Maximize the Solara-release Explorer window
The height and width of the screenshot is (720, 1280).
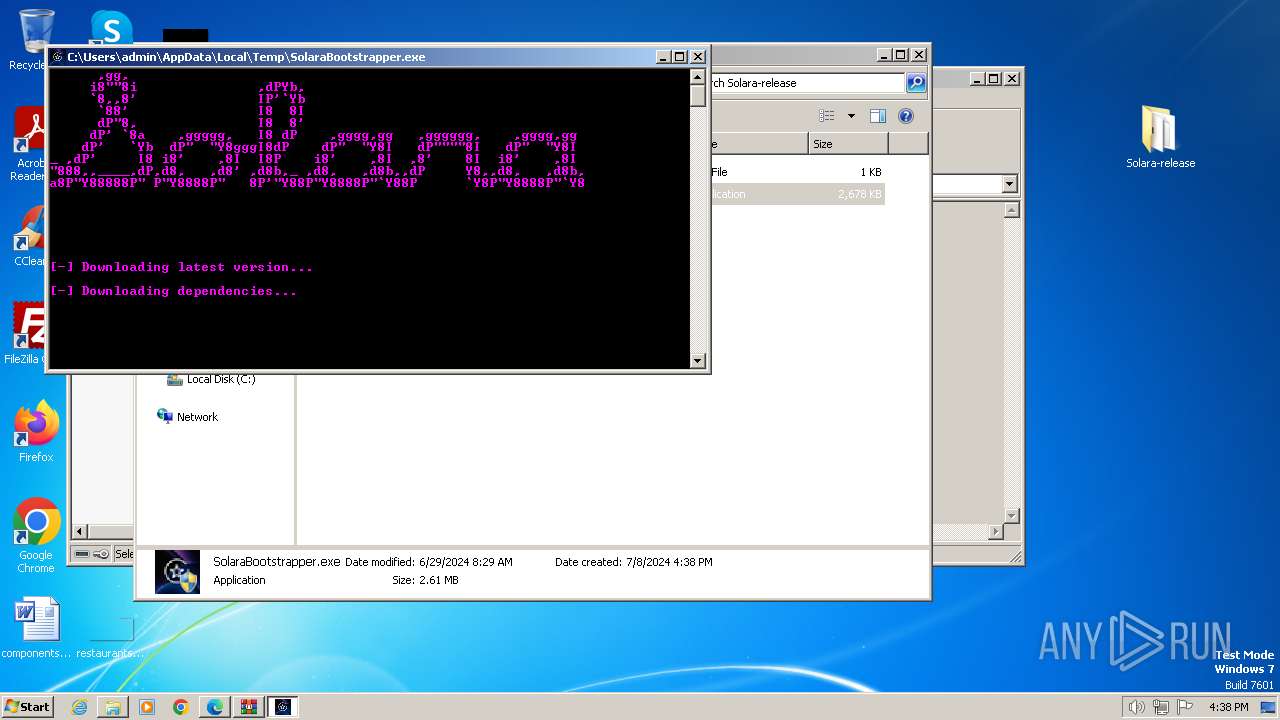coord(900,55)
